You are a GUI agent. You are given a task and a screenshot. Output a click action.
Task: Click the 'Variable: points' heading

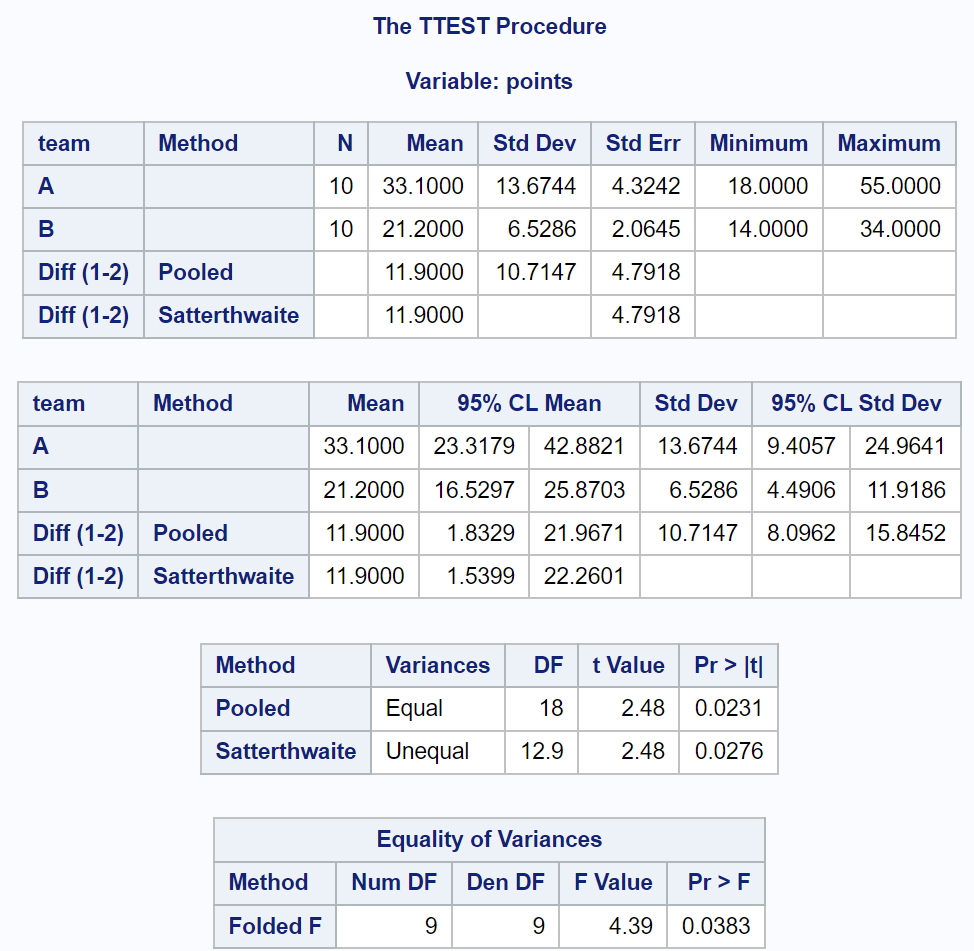click(x=489, y=81)
